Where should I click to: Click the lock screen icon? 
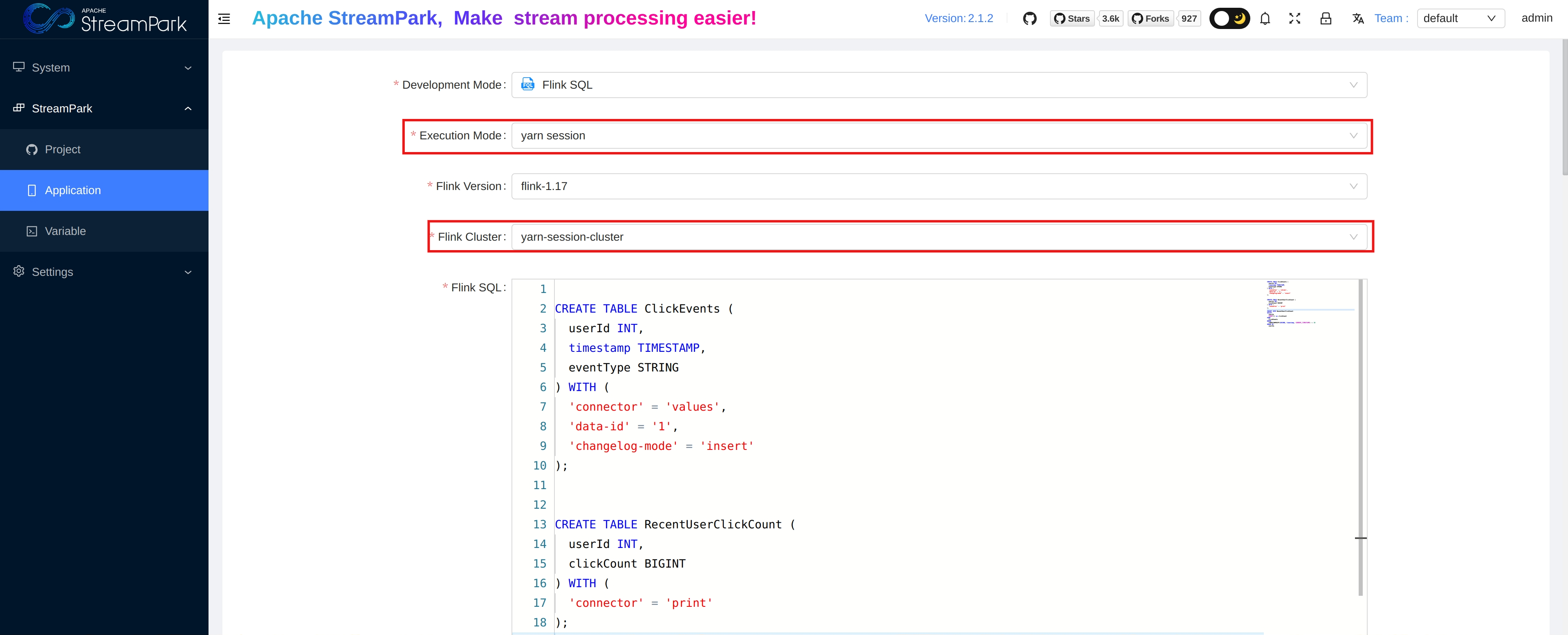click(1326, 18)
